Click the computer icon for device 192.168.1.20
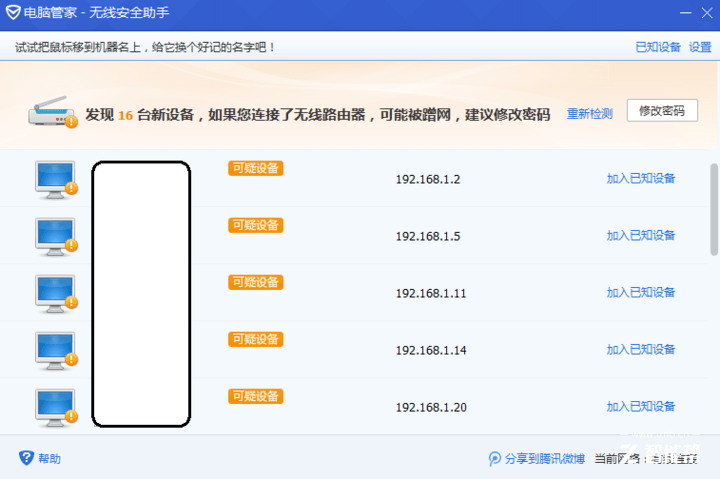The image size is (720, 479). click(x=55, y=406)
